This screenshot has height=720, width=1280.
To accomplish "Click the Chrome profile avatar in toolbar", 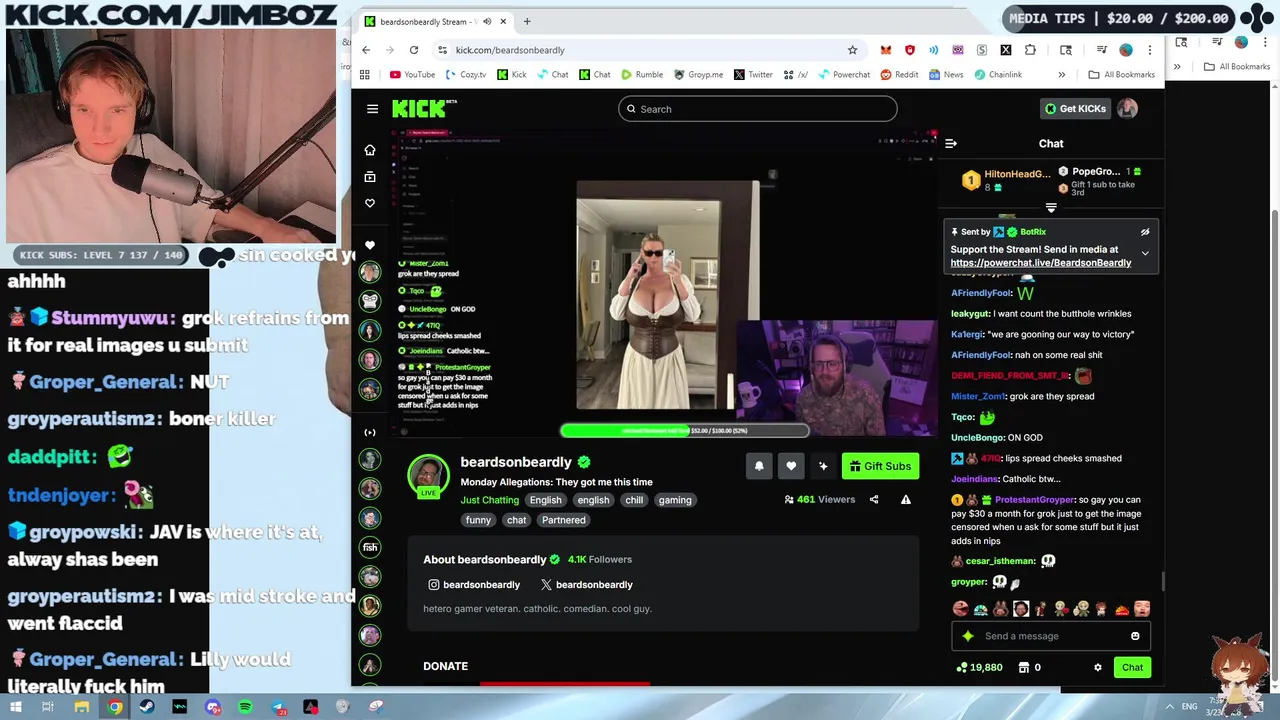I will click(x=1126, y=50).
